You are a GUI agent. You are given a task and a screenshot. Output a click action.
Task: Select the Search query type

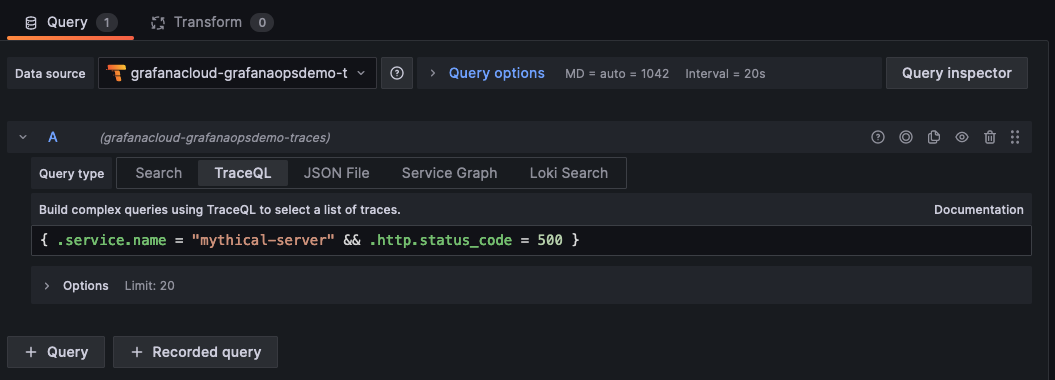(159, 173)
